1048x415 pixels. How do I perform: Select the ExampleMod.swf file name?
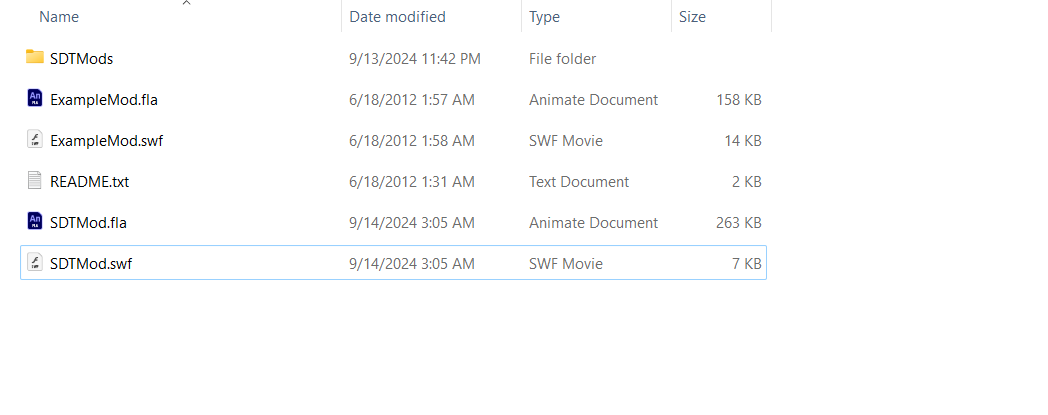coord(106,141)
